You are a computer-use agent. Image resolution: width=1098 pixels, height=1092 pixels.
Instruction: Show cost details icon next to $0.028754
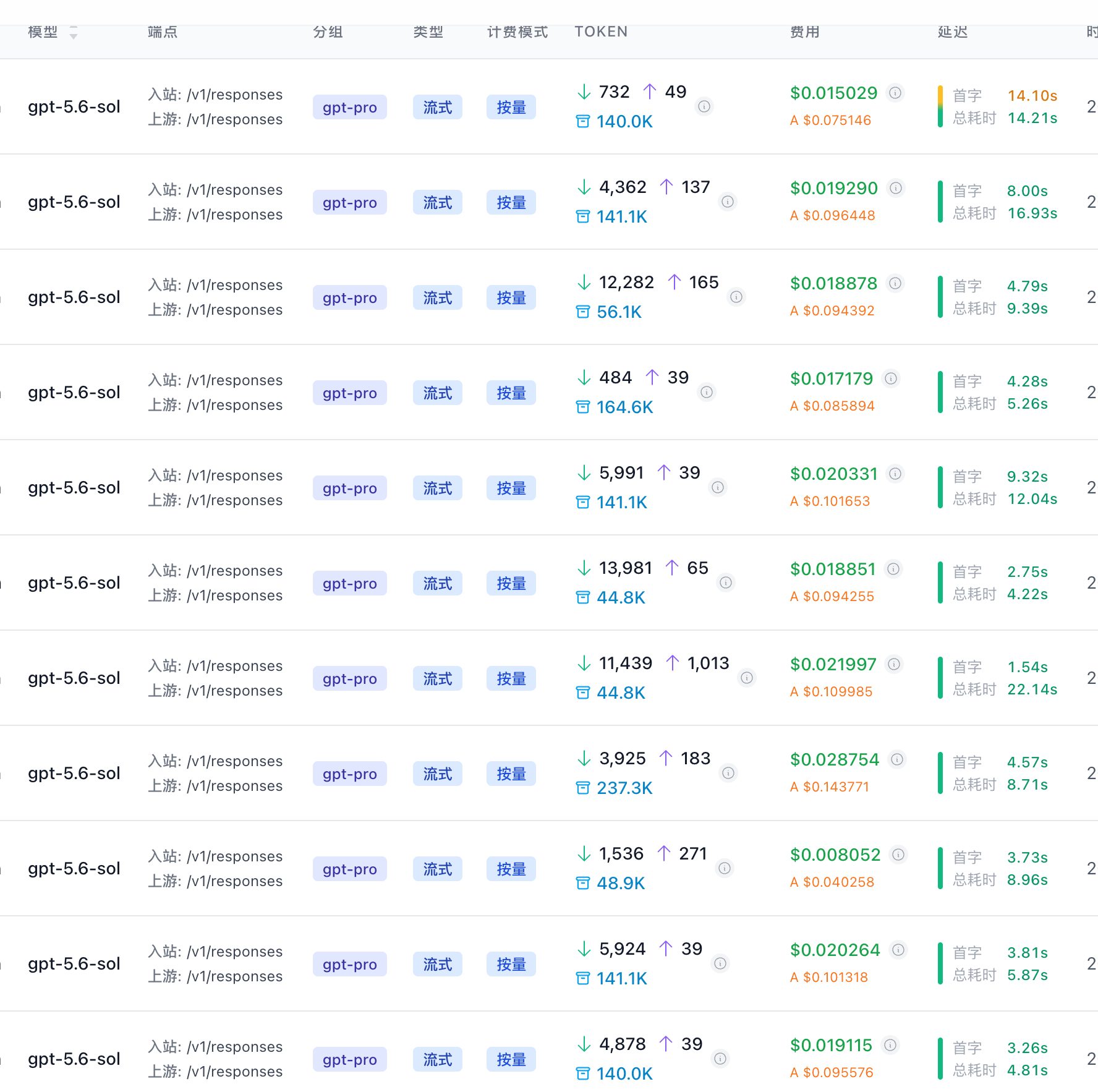click(x=897, y=759)
